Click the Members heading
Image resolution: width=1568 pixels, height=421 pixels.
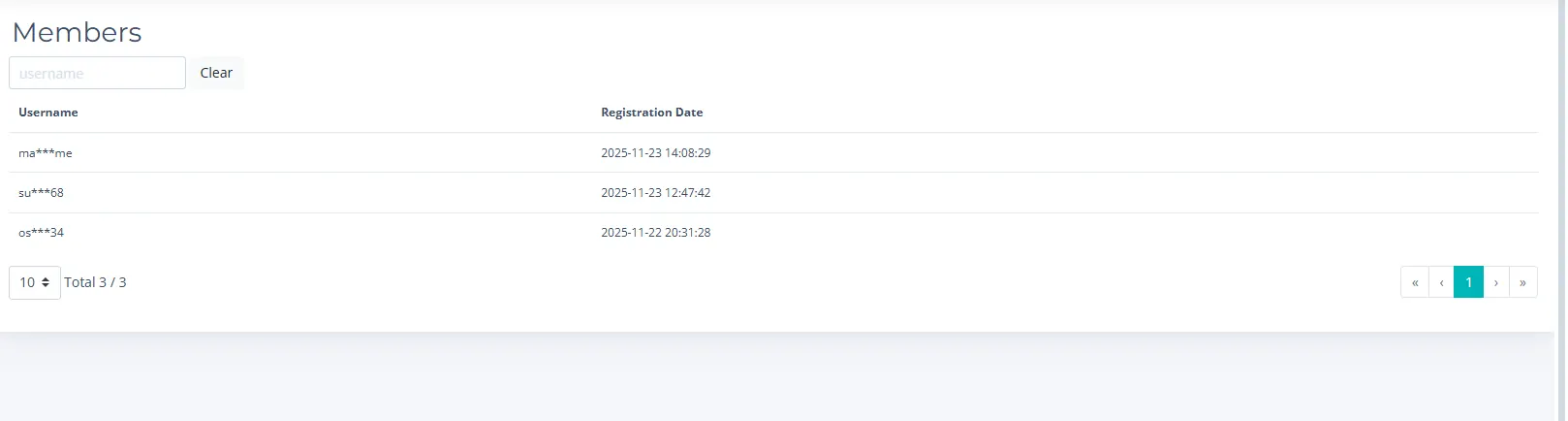pyautogui.click(x=77, y=32)
